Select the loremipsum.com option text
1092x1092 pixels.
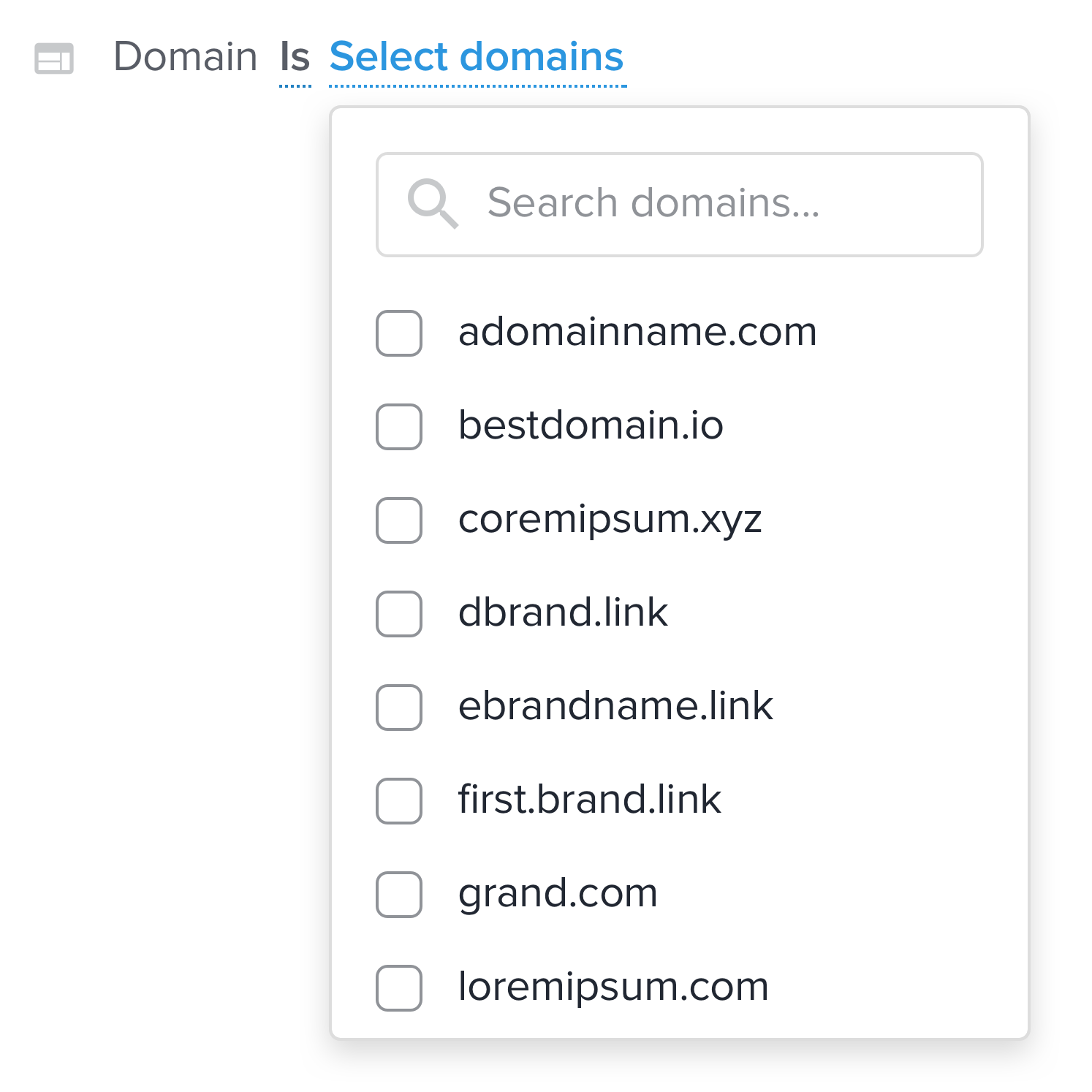613,988
